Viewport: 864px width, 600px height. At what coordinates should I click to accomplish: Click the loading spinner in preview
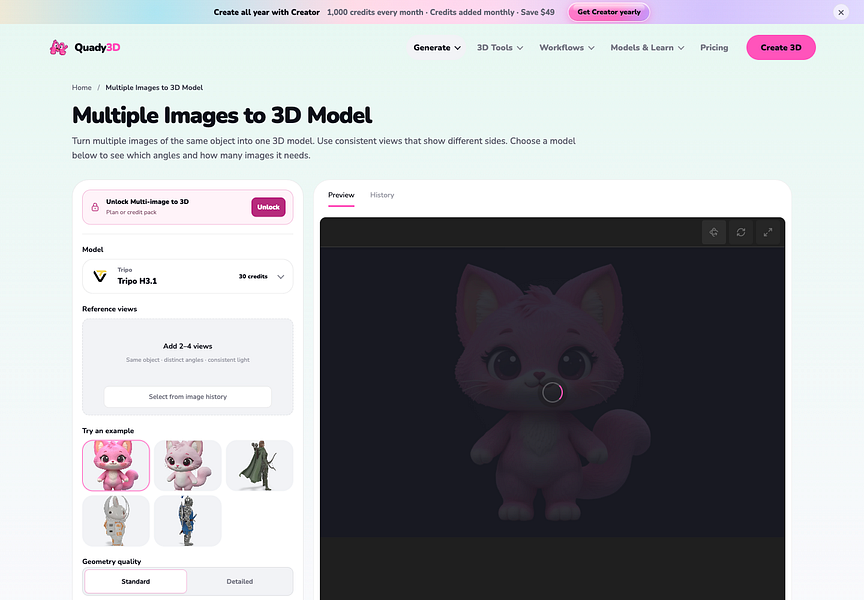pyautogui.click(x=552, y=392)
